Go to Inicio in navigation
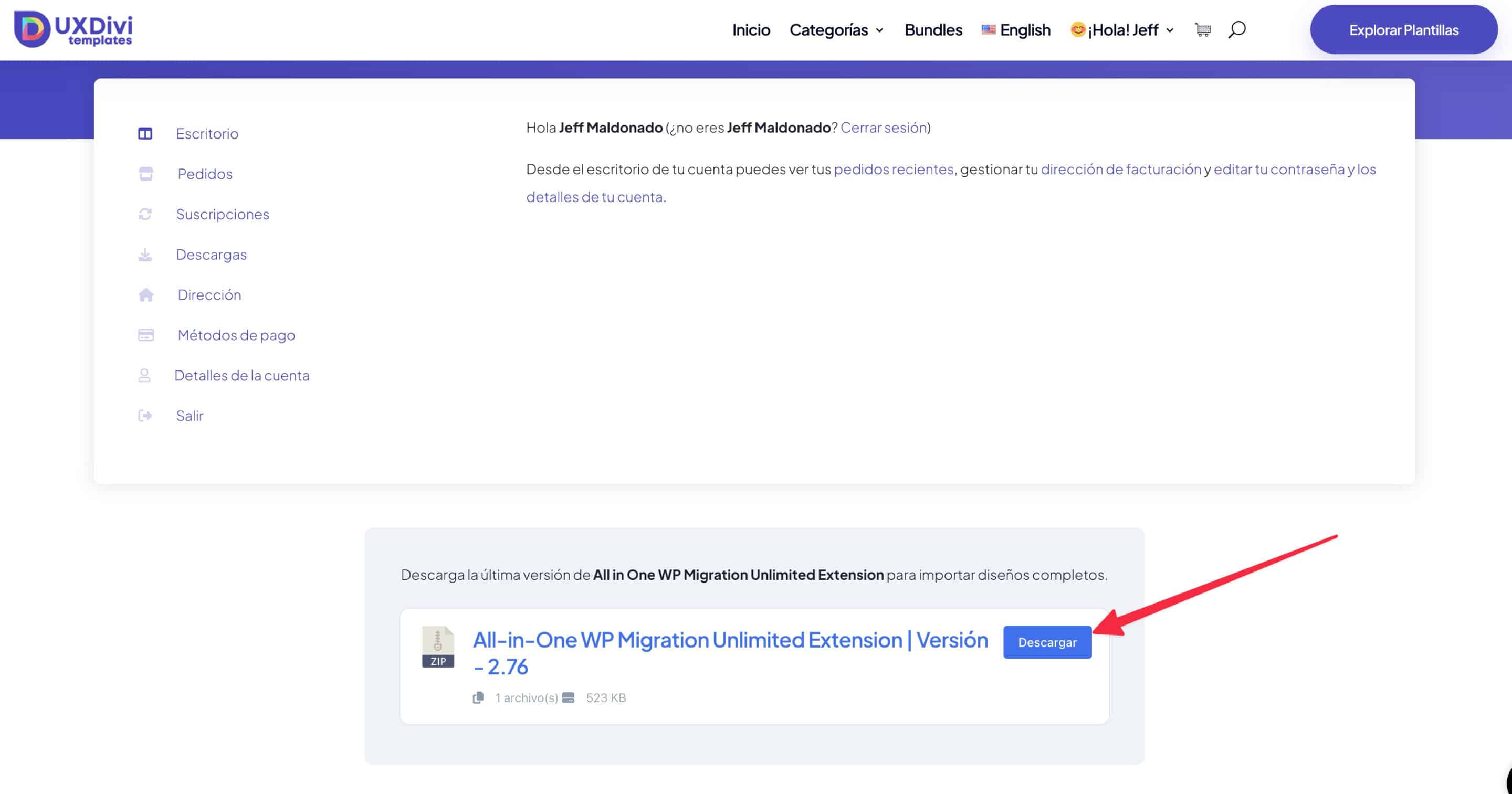The width and height of the screenshot is (1512, 794). [751, 30]
